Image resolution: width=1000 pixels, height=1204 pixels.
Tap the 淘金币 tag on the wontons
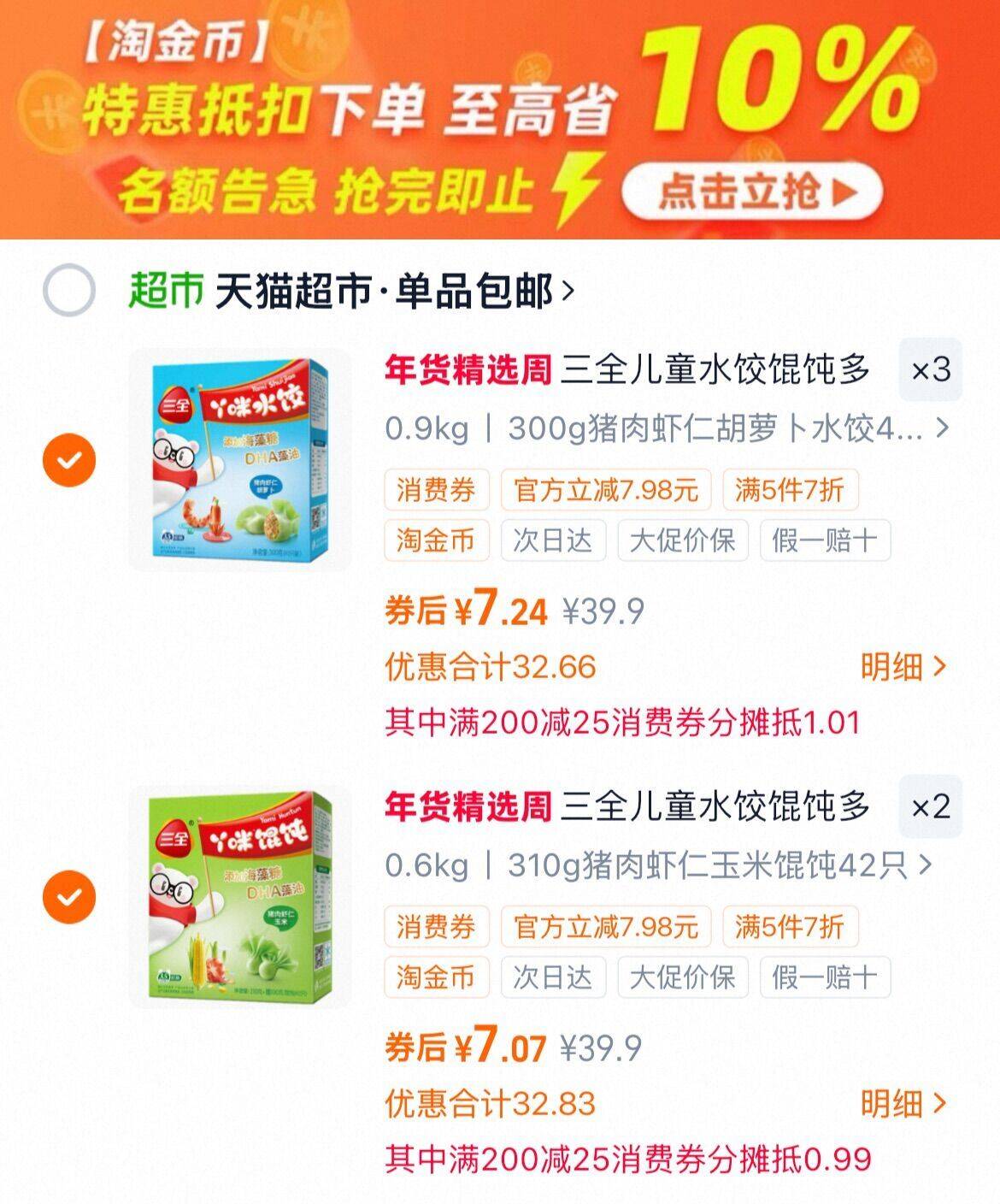pyautogui.click(x=436, y=977)
